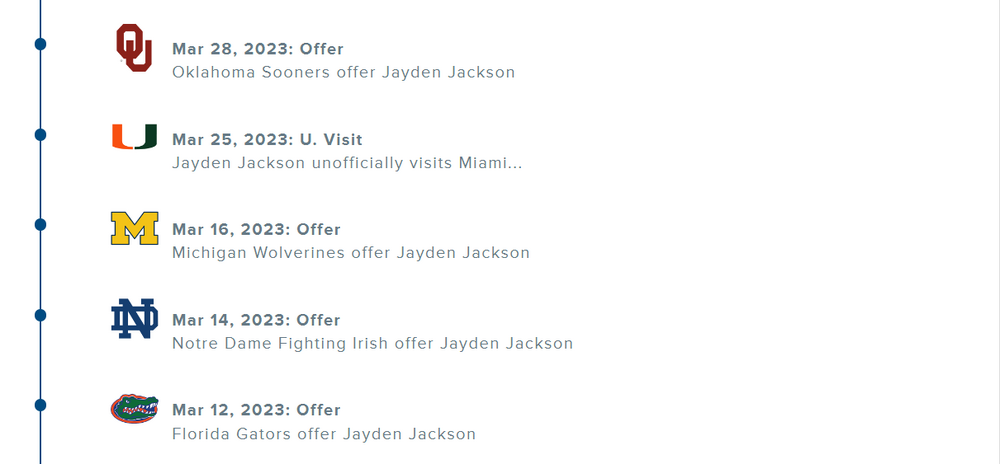Click "Oklahoma Sooners offer Jayden Jackson" text
Viewport: 1000px width, 464px height.
click(343, 72)
